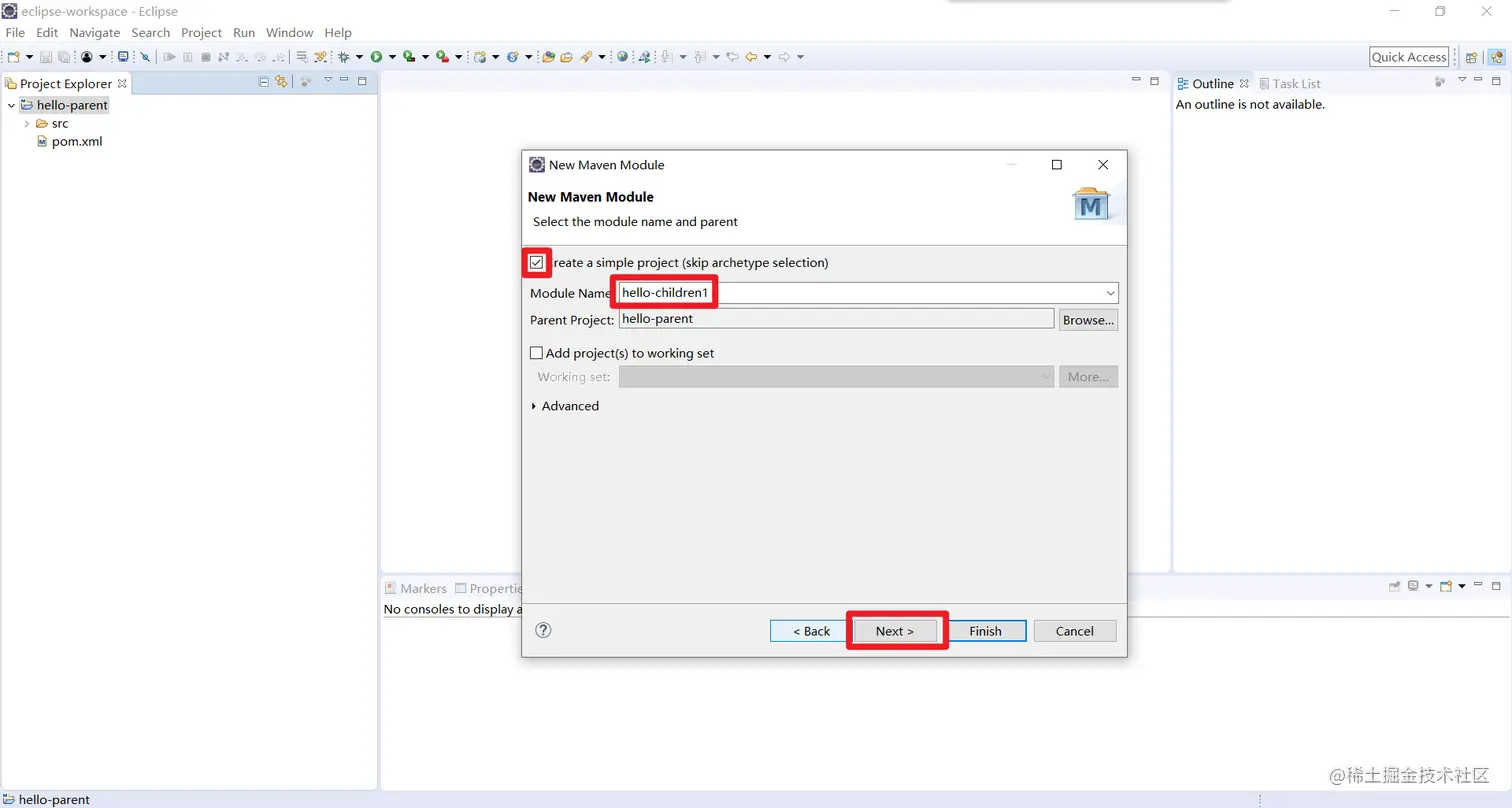1512x808 pixels.
Task: Open the Debug button dropdown arrow
Action: pyautogui.click(x=359, y=57)
